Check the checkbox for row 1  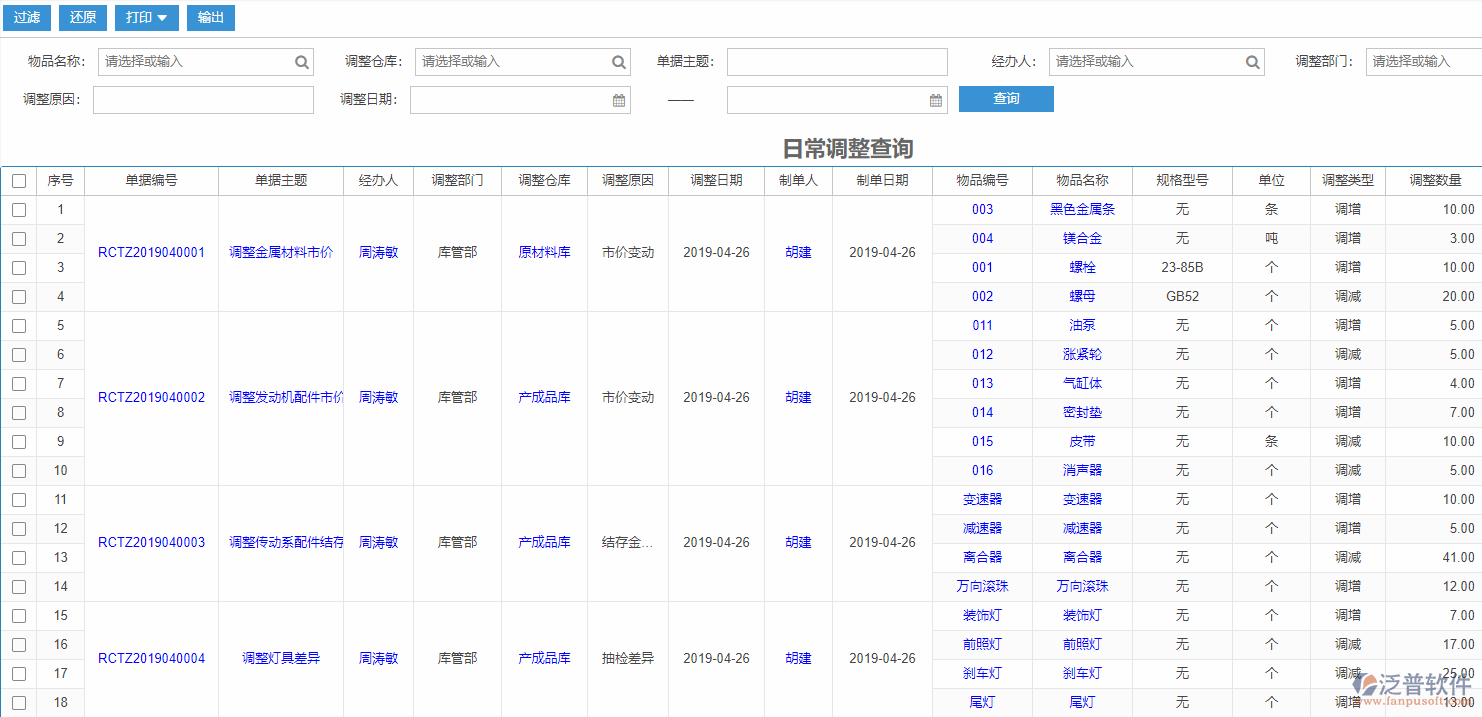click(x=19, y=210)
